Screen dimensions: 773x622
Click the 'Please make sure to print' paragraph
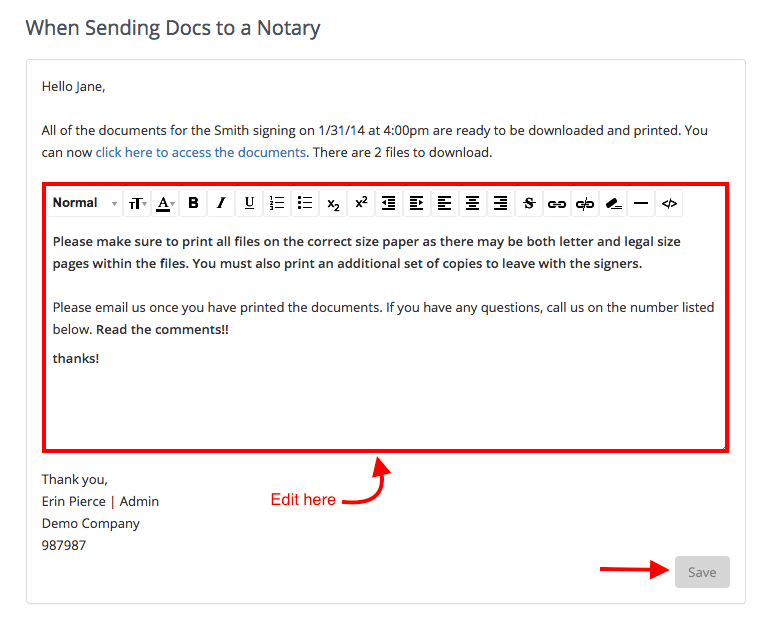(366, 252)
